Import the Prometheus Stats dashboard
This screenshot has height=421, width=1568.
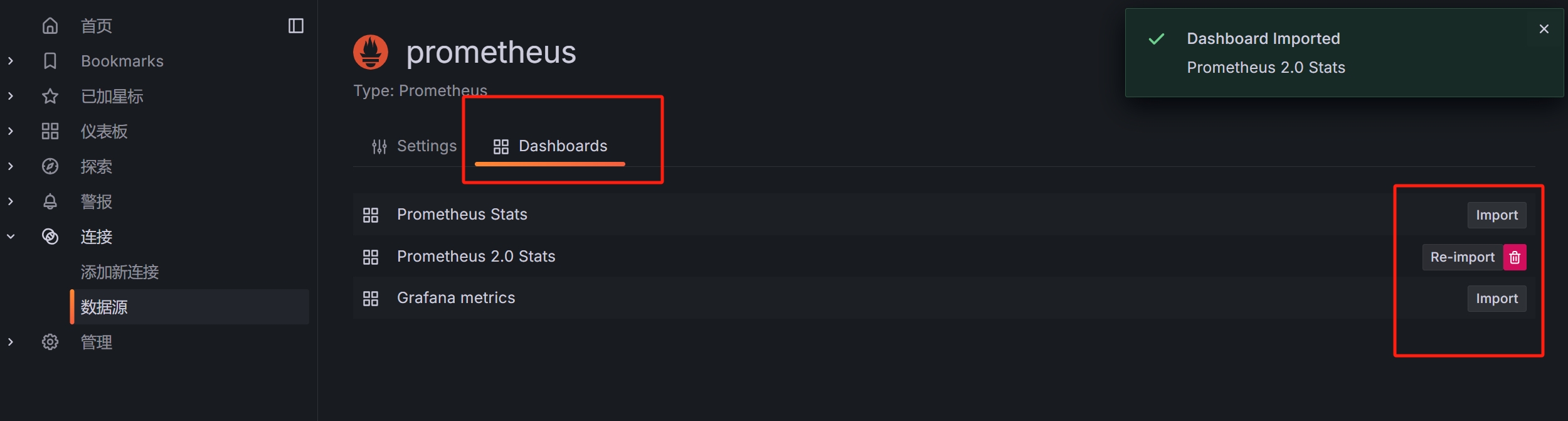click(x=1496, y=215)
